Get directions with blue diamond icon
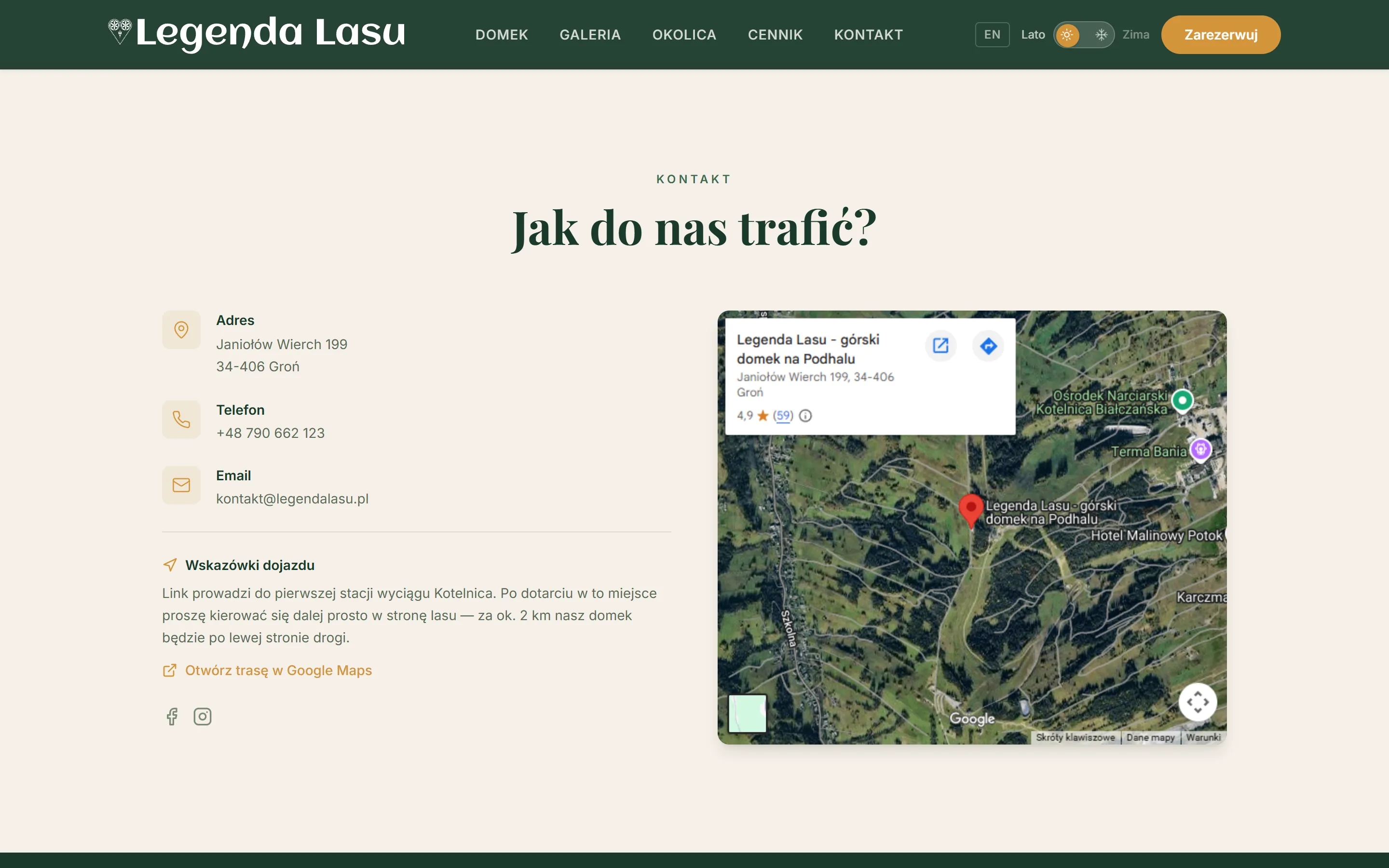The image size is (1389, 868). coord(988,346)
